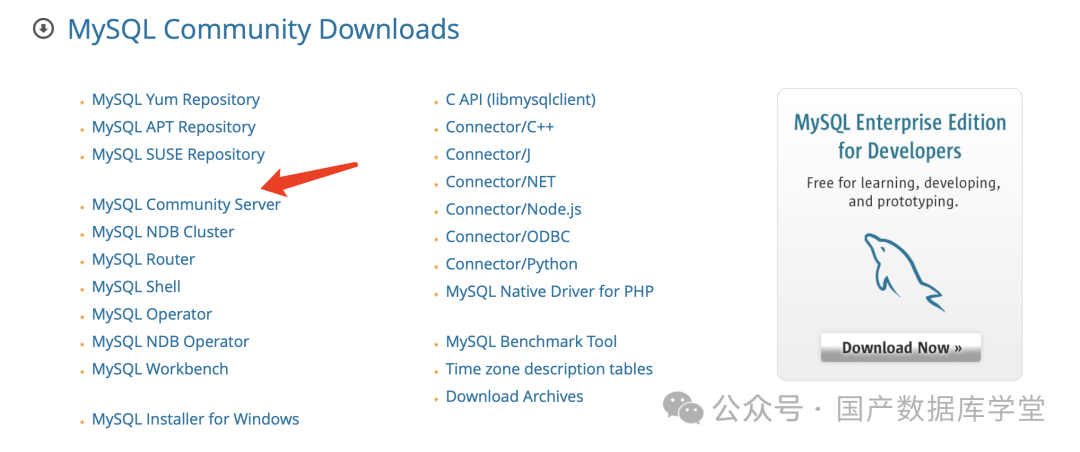This screenshot has height=452, width=1080.
Task: Open the Connector/Python link
Action: pyautogui.click(x=512, y=264)
